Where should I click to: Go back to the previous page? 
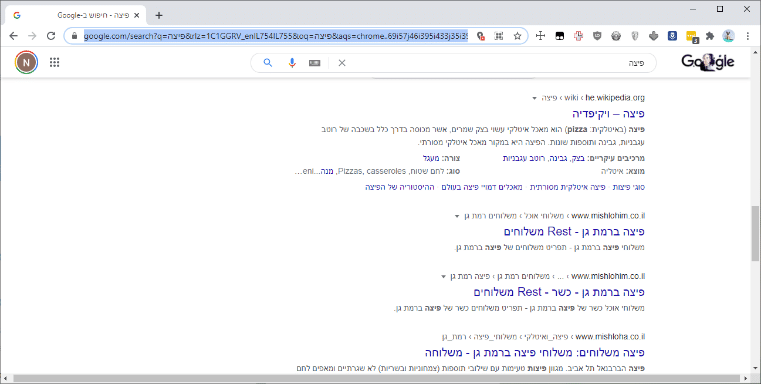14,35
